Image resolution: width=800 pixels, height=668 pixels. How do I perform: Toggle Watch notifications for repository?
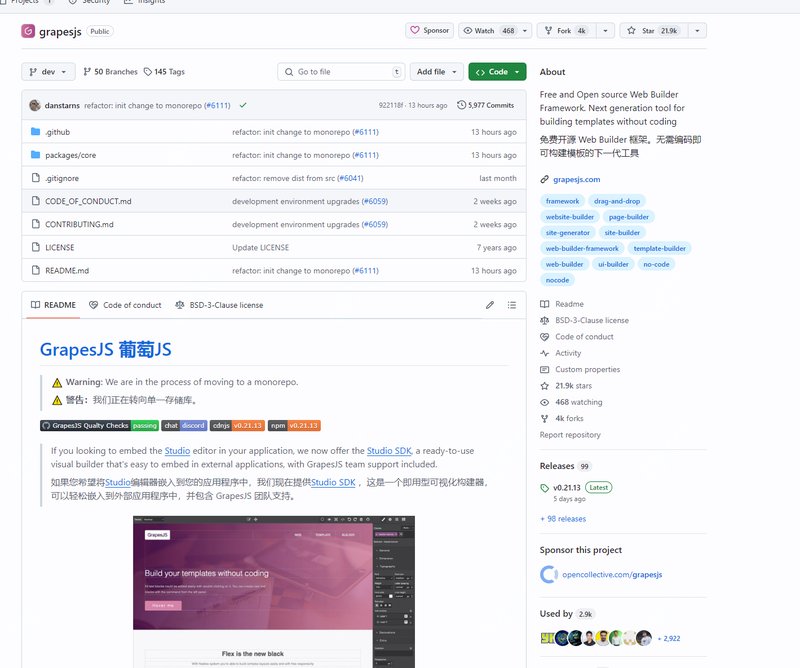click(489, 31)
